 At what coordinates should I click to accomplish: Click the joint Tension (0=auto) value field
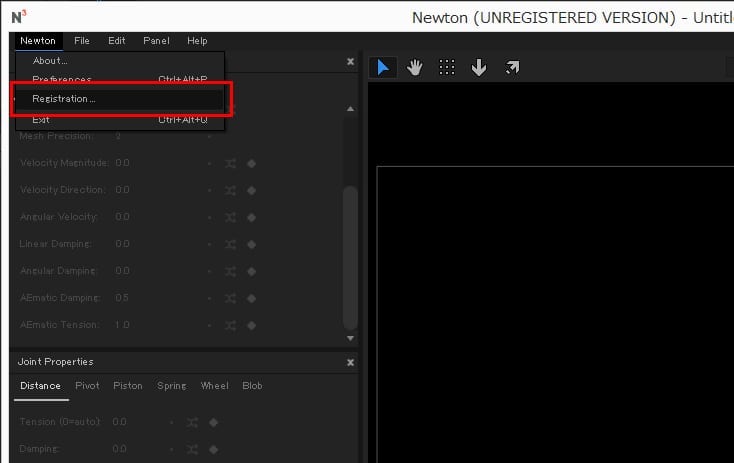coord(120,422)
